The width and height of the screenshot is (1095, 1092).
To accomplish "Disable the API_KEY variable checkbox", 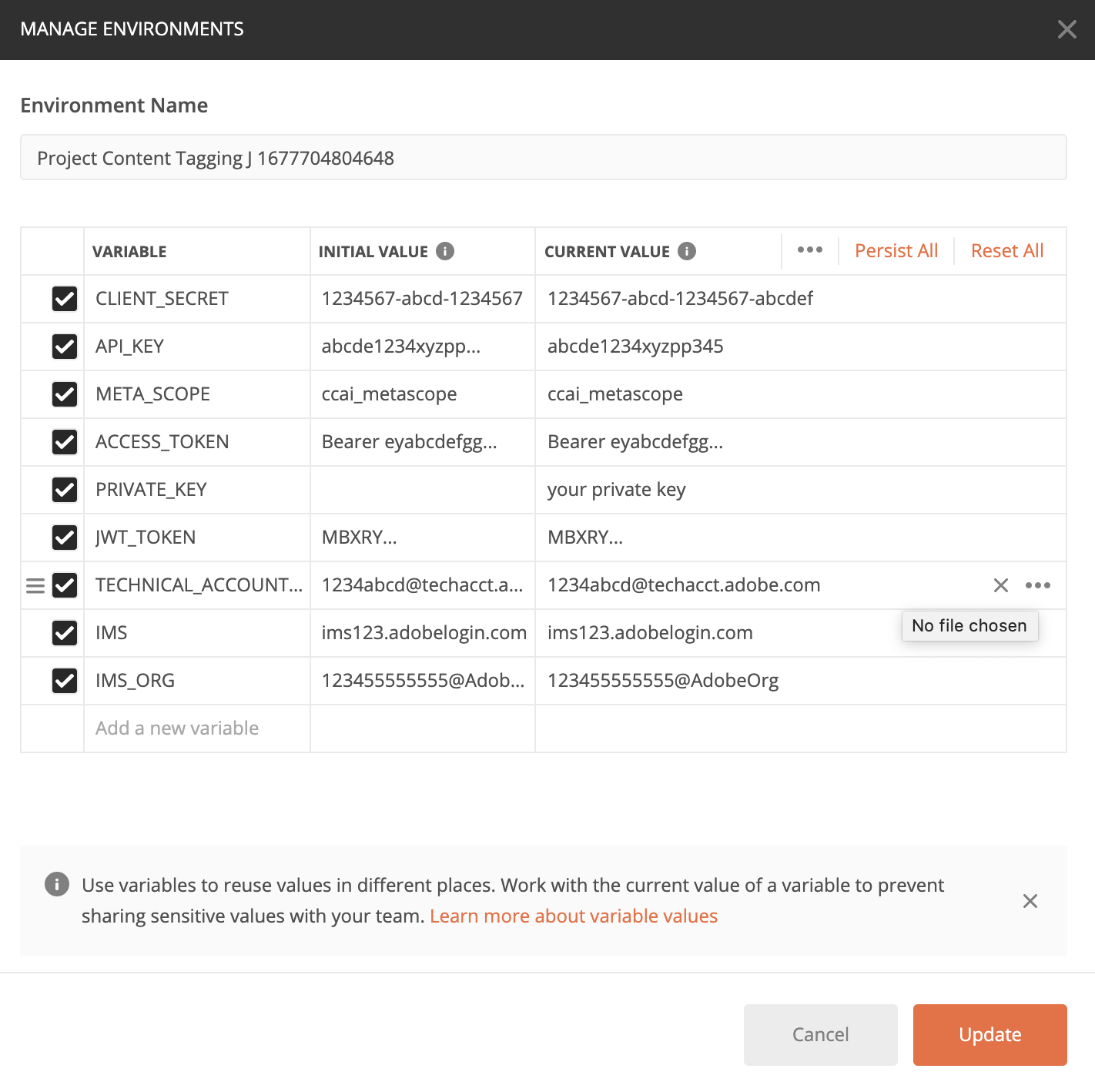I will (x=65, y=347).
